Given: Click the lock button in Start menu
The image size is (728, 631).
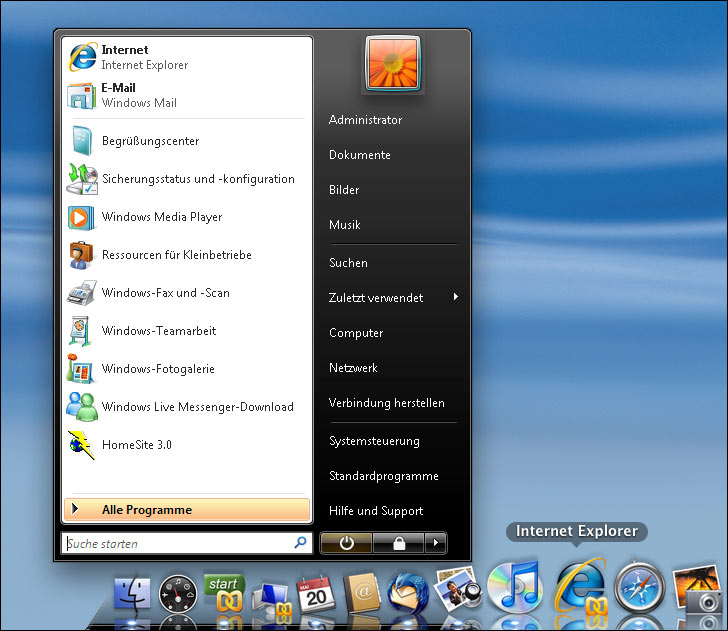Looking at the screenshot, I should coord(399,543).
